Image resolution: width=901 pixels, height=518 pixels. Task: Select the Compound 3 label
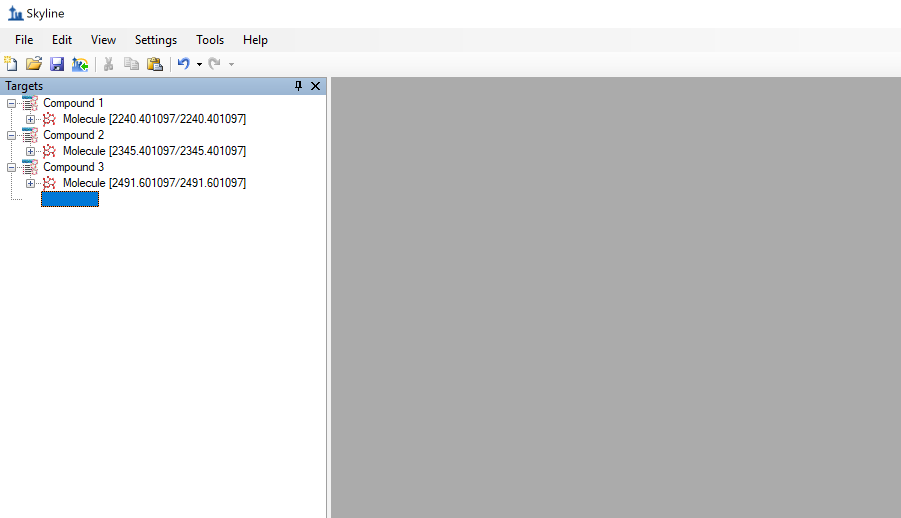(x=73, y=167)
